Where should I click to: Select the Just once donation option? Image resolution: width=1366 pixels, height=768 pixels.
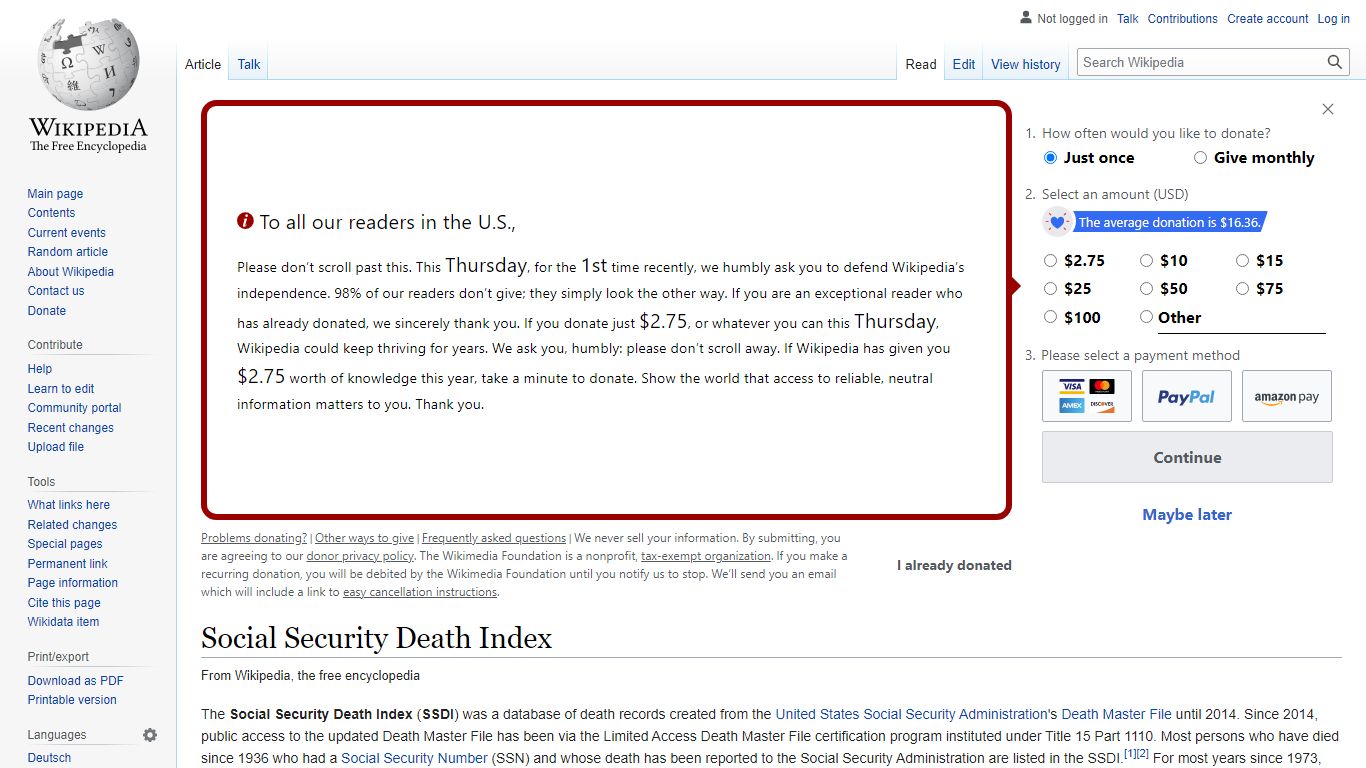(1050, 158)
